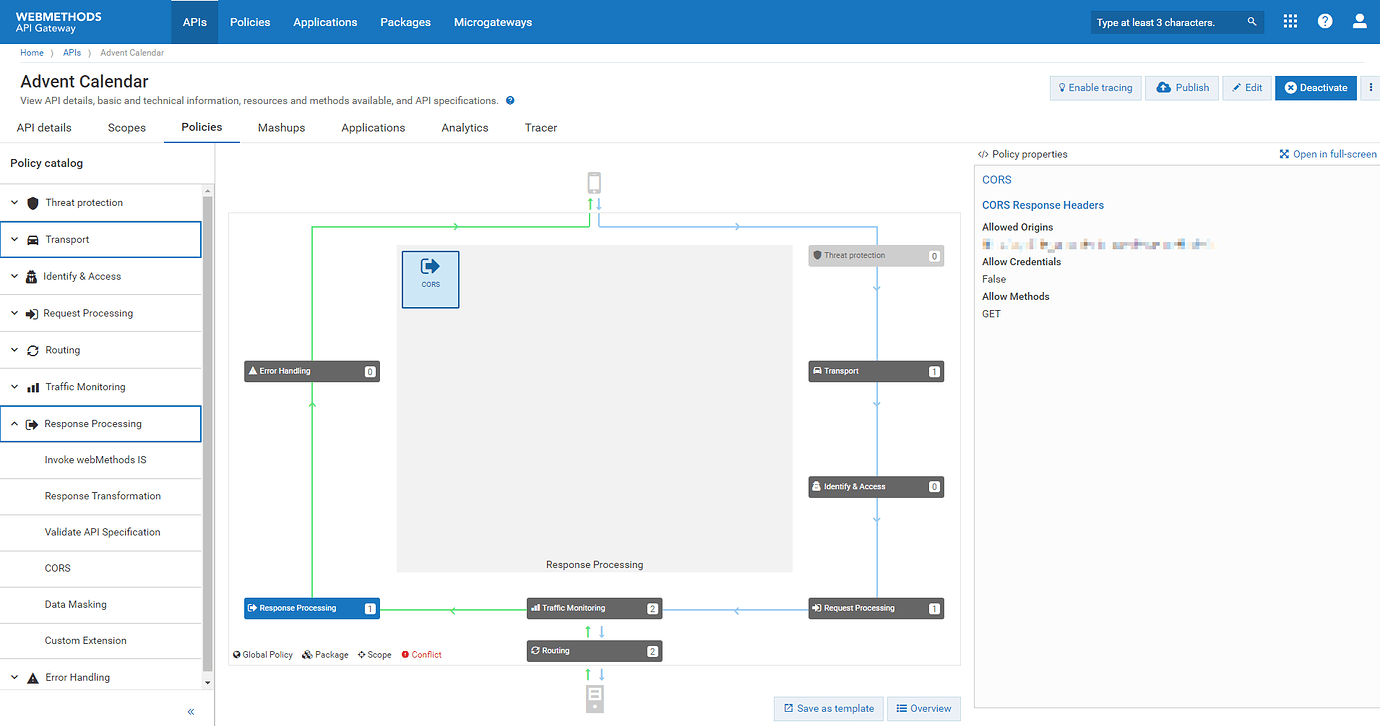Select the Routing stage block in flow
Image resolution: width=1380 pixels, height=726 pixels.
point(594,651)
